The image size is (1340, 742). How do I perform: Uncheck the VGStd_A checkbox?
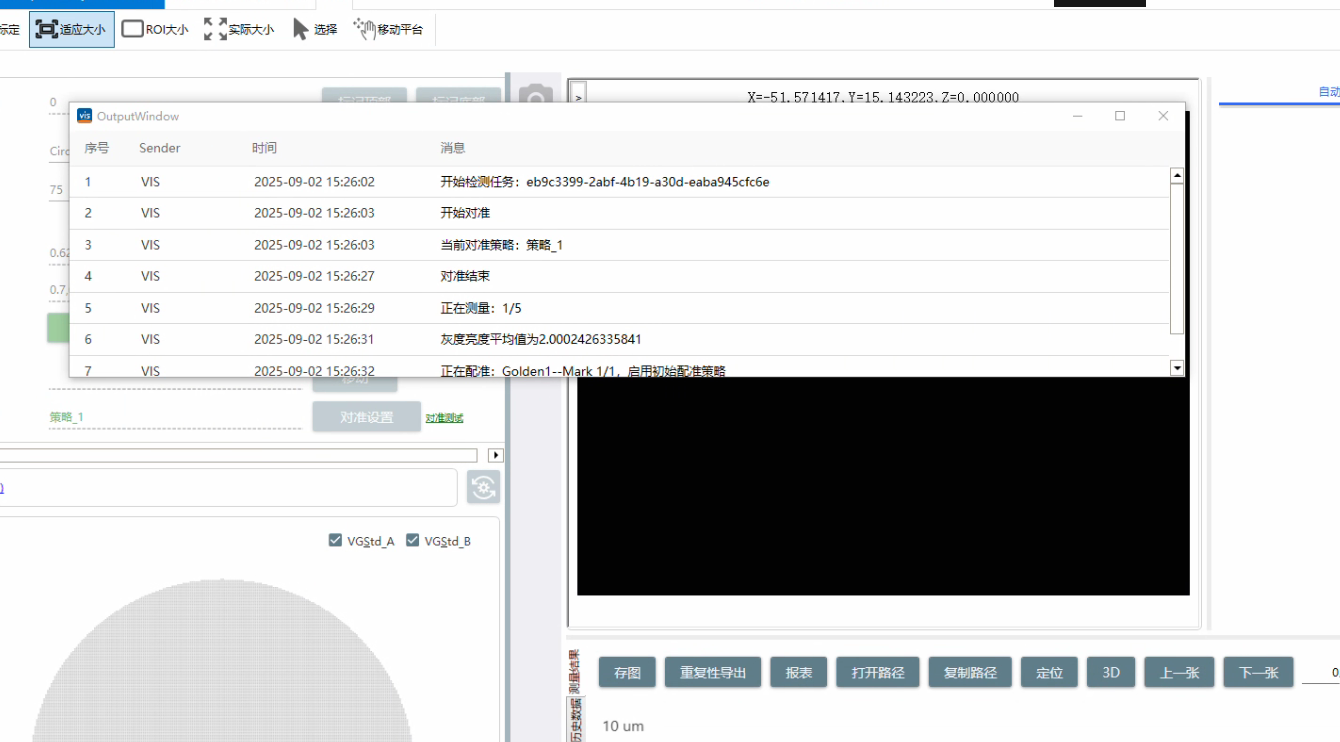click(x=336, y=541)
